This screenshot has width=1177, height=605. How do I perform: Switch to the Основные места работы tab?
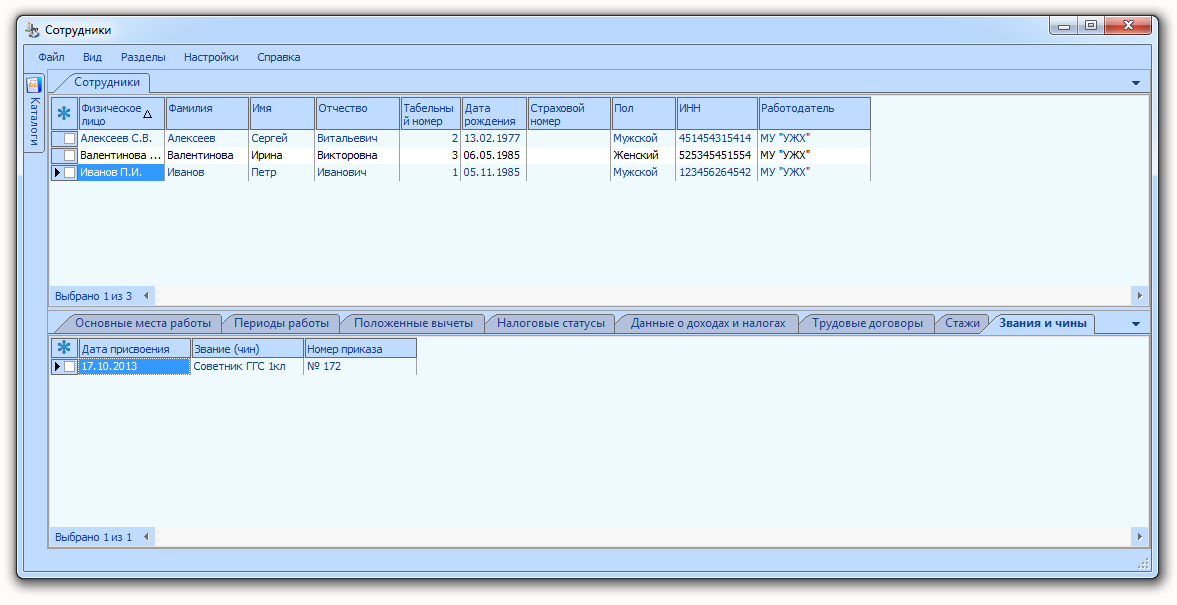coord(143,324)
